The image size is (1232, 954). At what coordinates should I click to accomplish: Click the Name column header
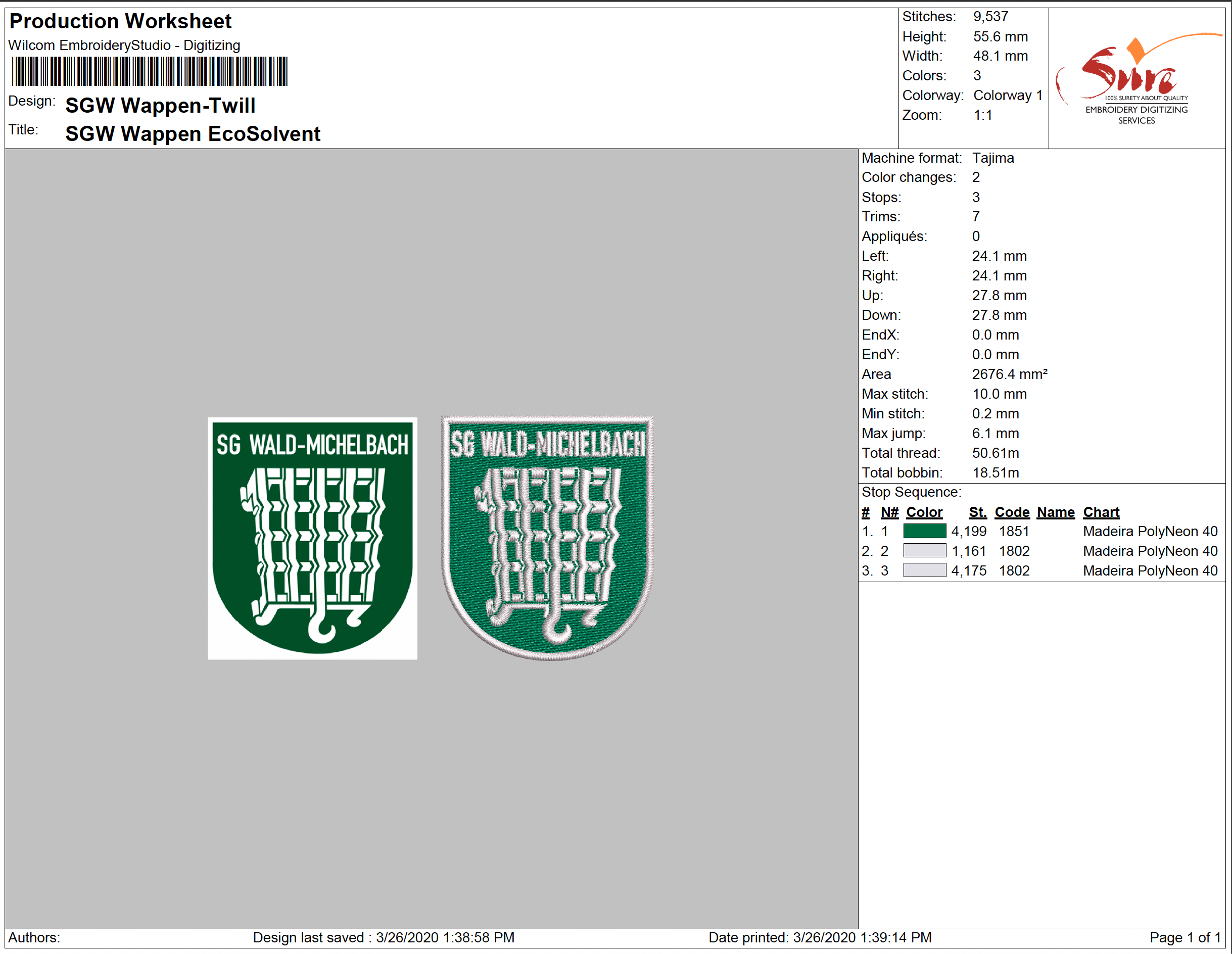pos(1056,512)
